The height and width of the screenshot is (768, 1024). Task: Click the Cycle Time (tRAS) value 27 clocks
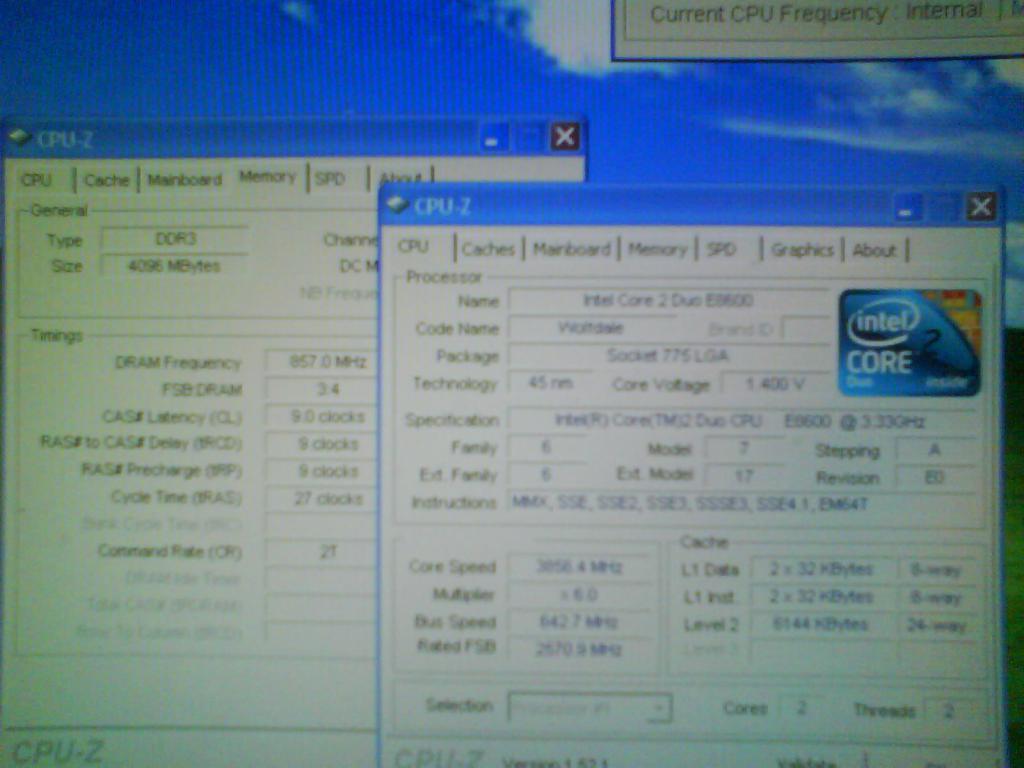[323, 498]
